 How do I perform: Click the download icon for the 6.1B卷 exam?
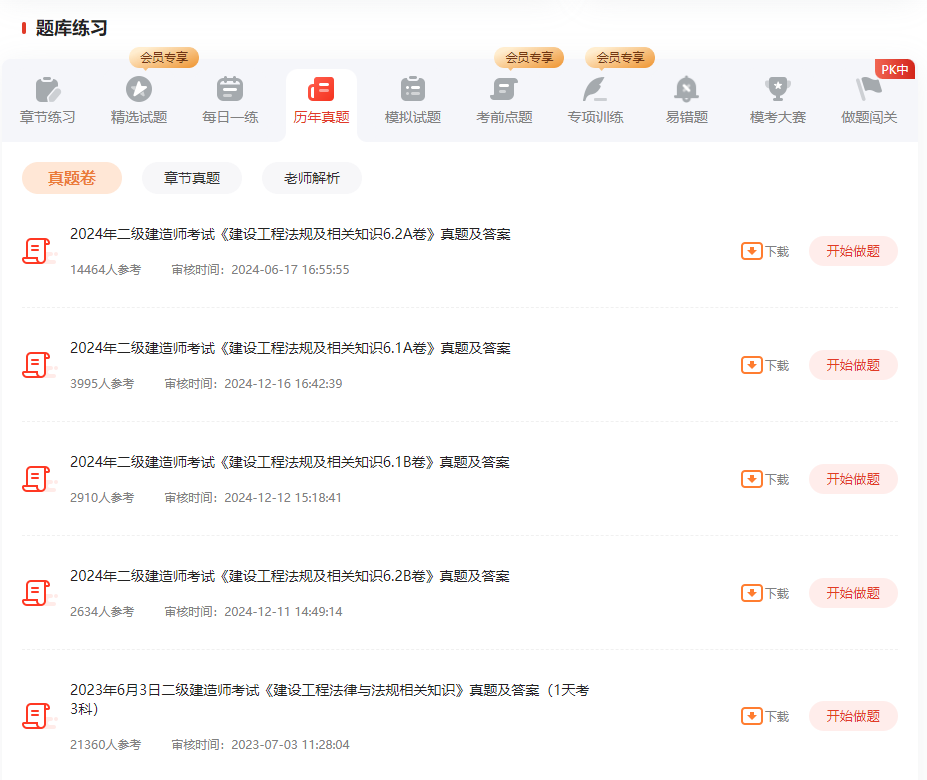click(x=751, y=479)
